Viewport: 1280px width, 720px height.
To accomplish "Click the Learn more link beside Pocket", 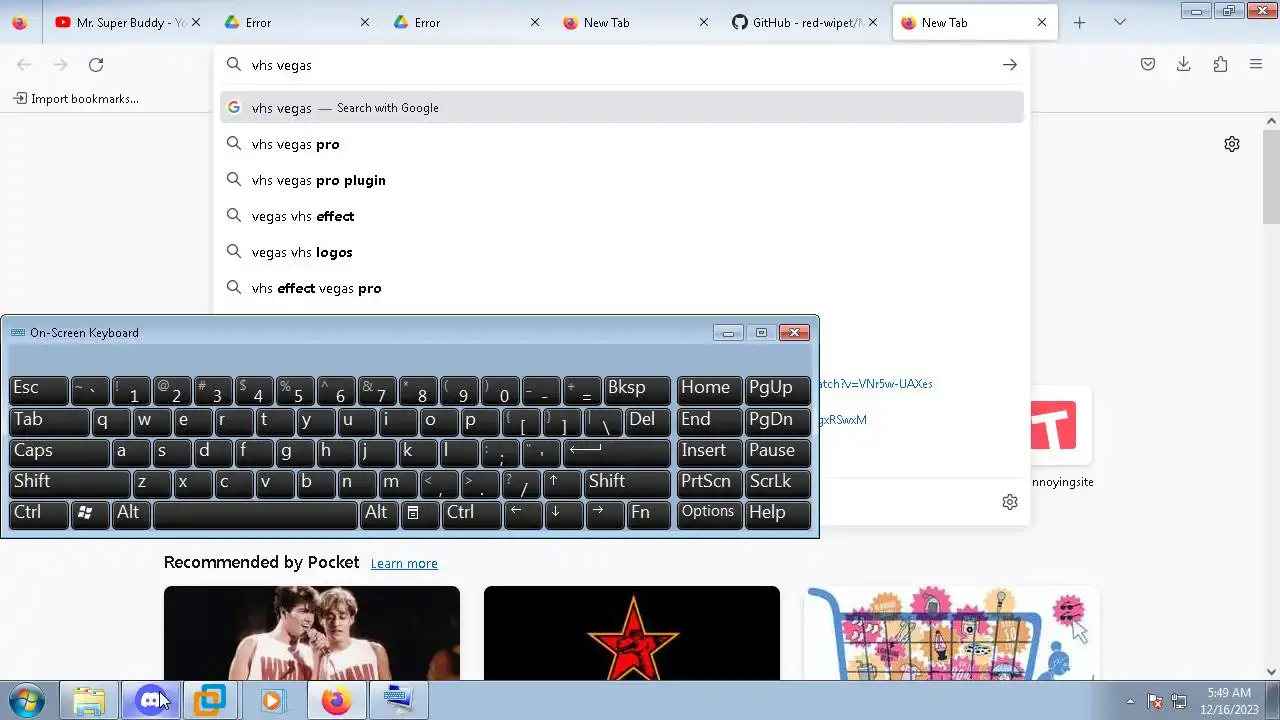I will click(x=404, y=564).
